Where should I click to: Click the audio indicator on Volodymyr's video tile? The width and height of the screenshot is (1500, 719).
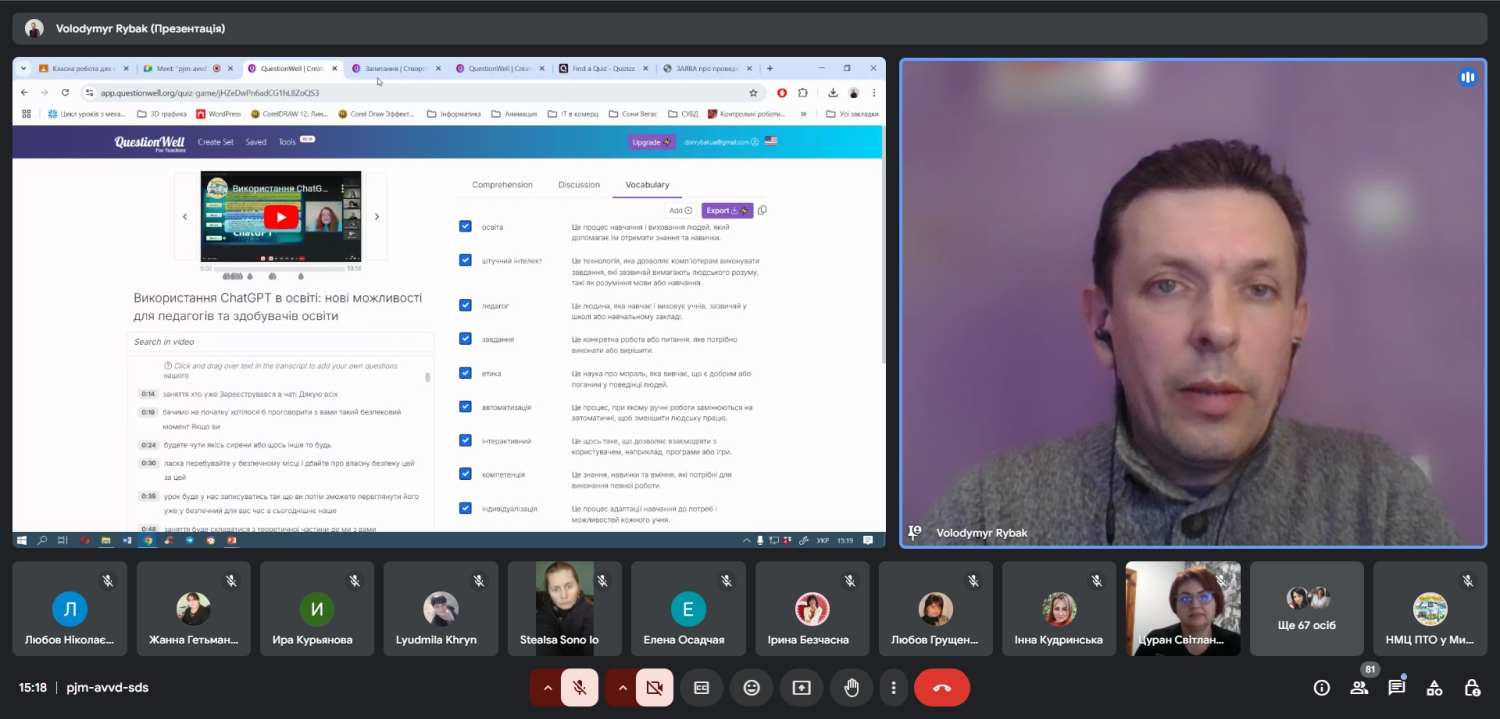1467,77
